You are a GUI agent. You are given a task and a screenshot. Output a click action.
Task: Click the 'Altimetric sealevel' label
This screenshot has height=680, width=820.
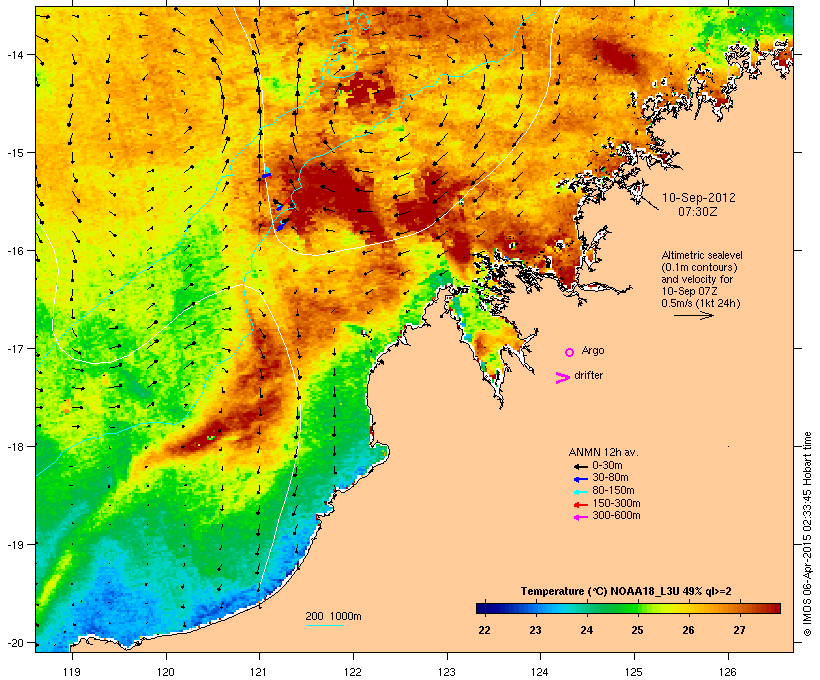(x=702, y=255)
